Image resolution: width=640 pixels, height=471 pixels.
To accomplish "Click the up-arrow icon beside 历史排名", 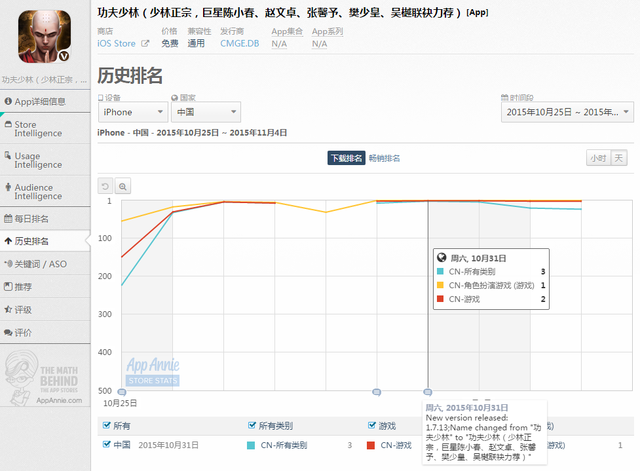I will pyautogui.click(x=8, y=241).
